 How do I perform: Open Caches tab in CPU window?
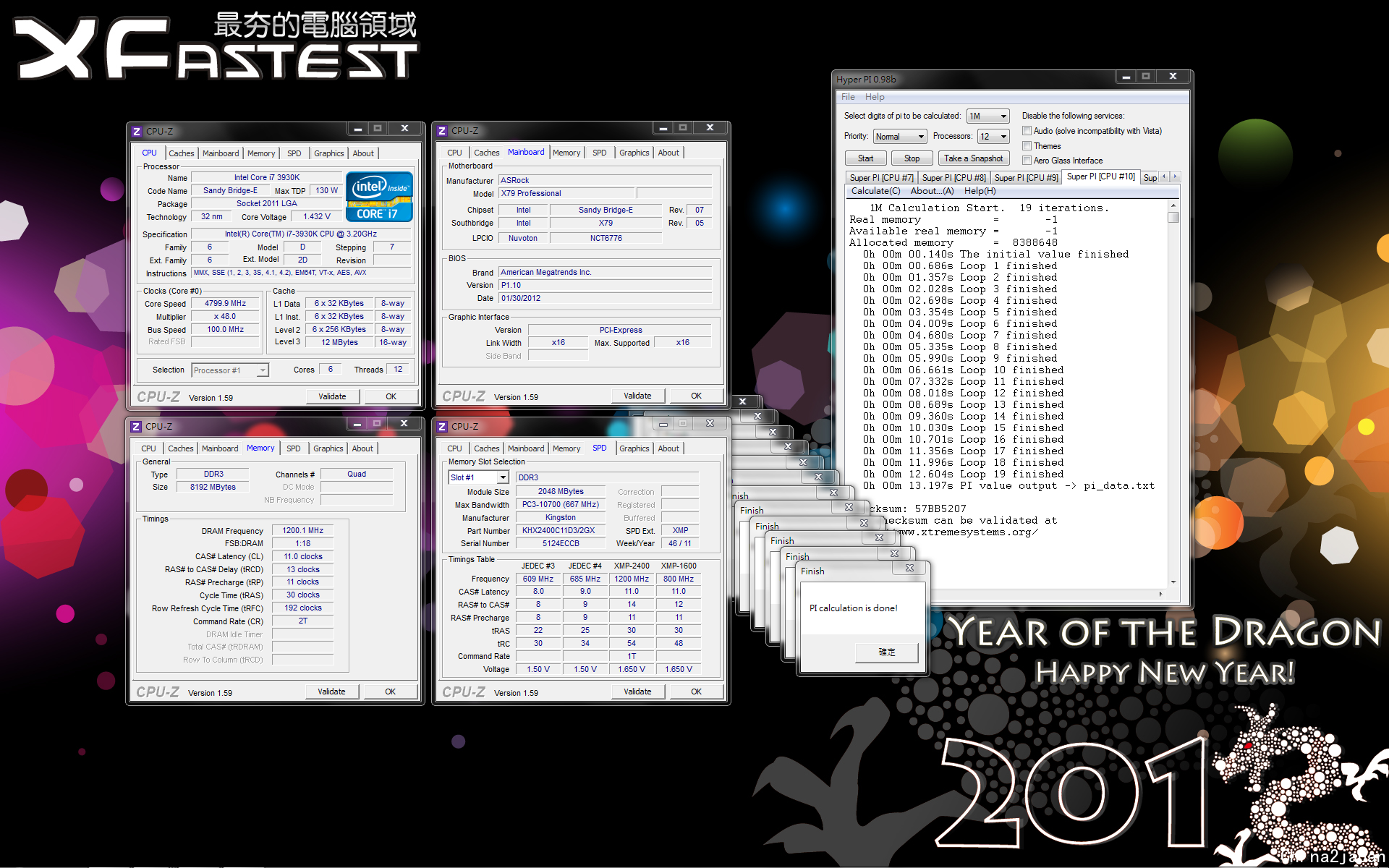pos(182,153)
